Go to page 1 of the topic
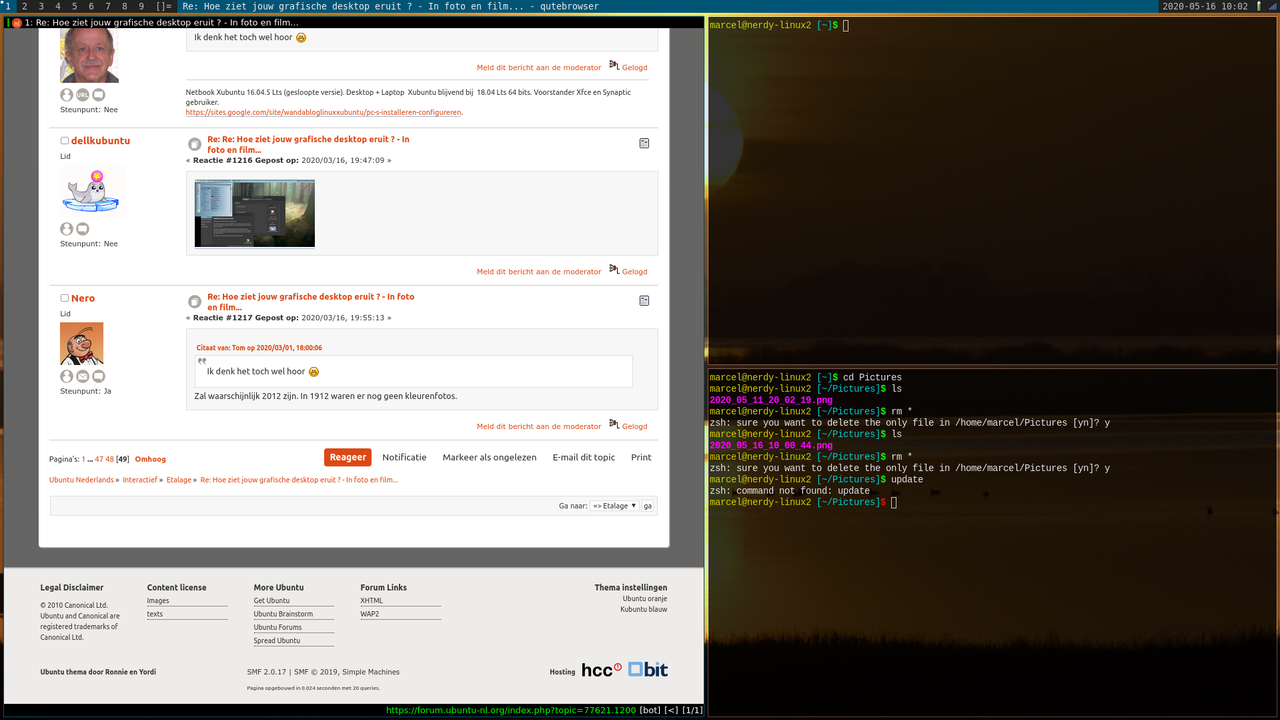1280x720 pixels. pyautogui.click(x=84, y=459)
